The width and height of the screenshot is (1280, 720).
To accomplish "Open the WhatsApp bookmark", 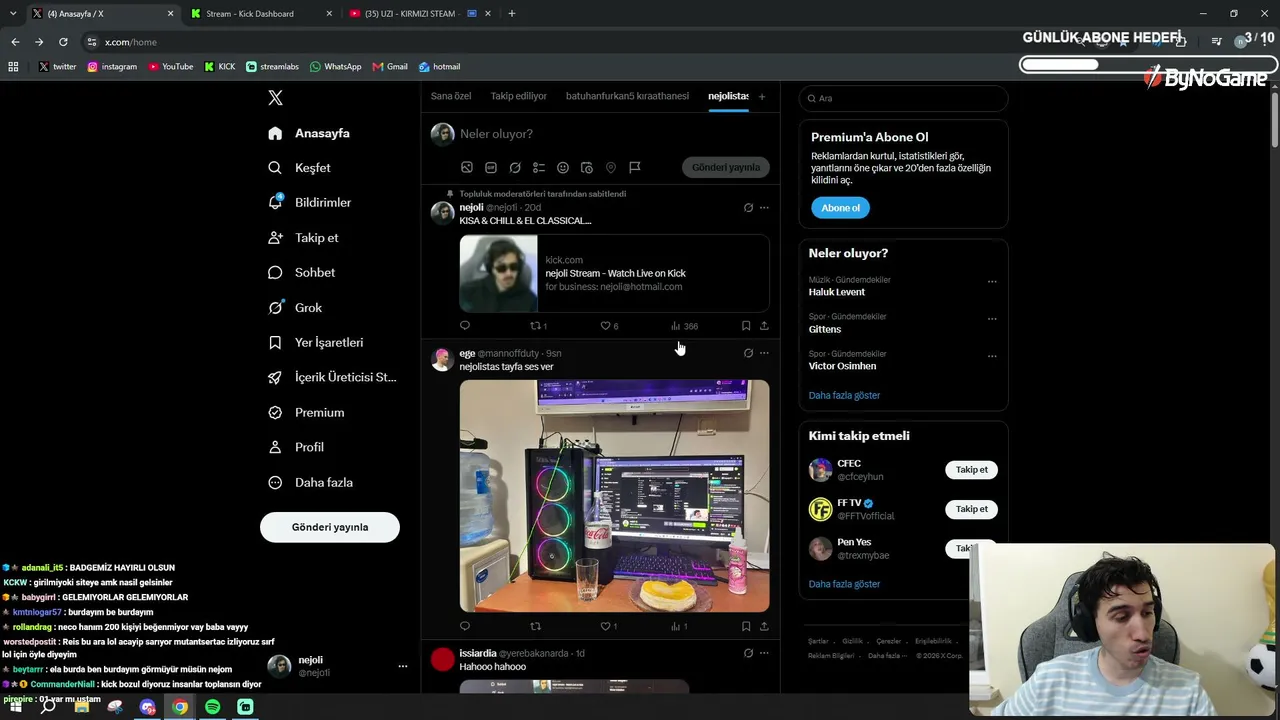I will point(336,67).
